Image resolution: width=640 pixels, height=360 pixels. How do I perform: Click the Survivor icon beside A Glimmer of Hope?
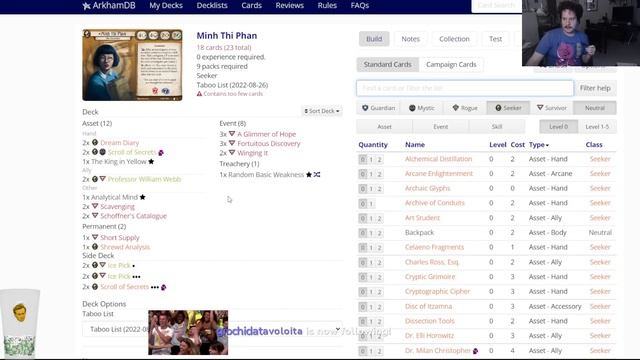coord(232,134)
